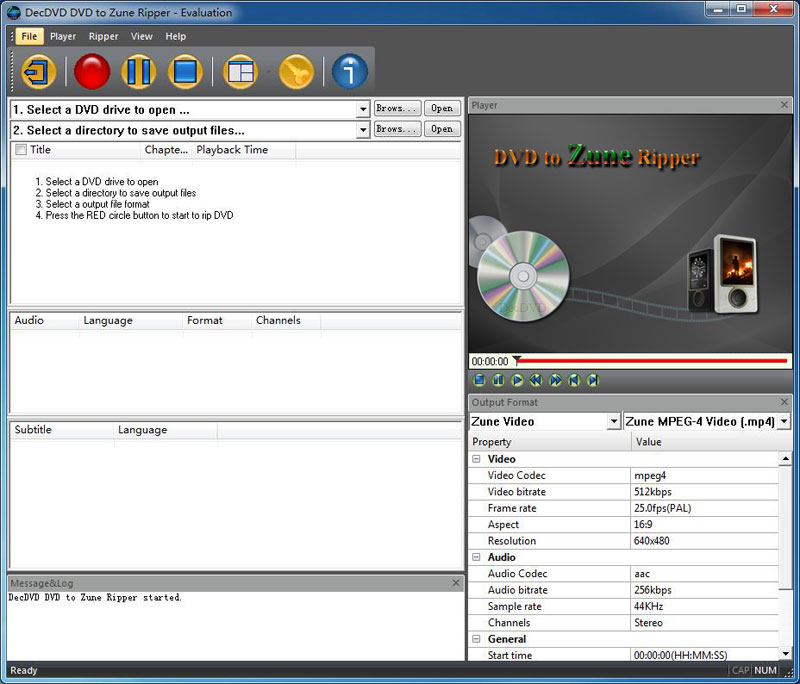Close the Output Format panel
The height and width of the screenshot is (684, 800).
coord(784,402)
